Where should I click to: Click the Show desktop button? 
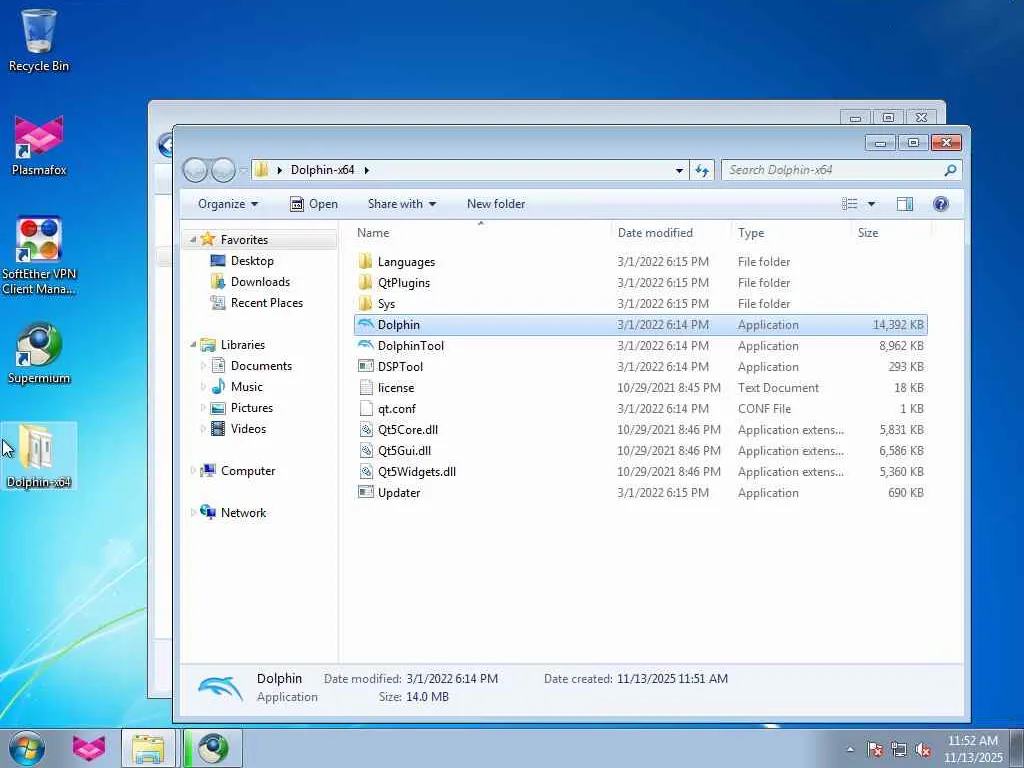[x=1017, y=748]
